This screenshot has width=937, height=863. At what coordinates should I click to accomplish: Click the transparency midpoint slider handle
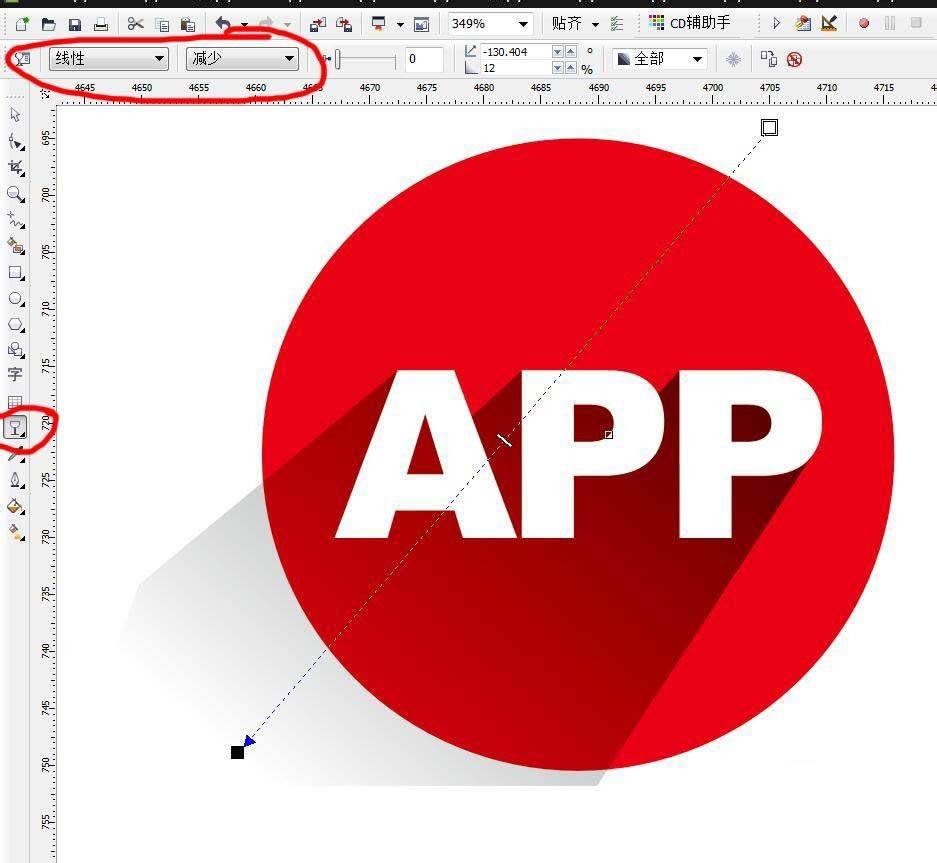[x=338, y=60]
